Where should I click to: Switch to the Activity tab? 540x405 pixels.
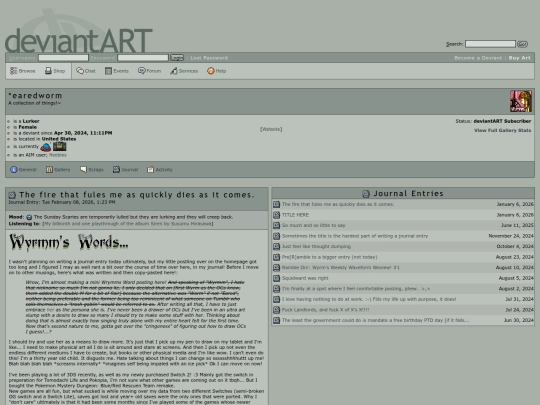click(x=160, y=169)
